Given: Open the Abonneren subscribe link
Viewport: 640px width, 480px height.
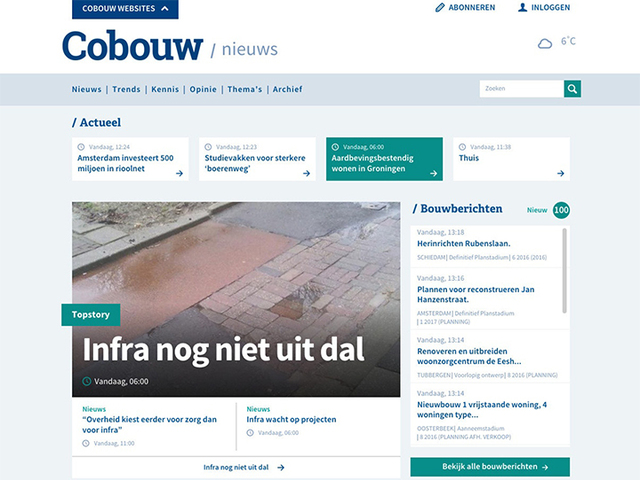Looking at the screenshot, I should [471, 8].
